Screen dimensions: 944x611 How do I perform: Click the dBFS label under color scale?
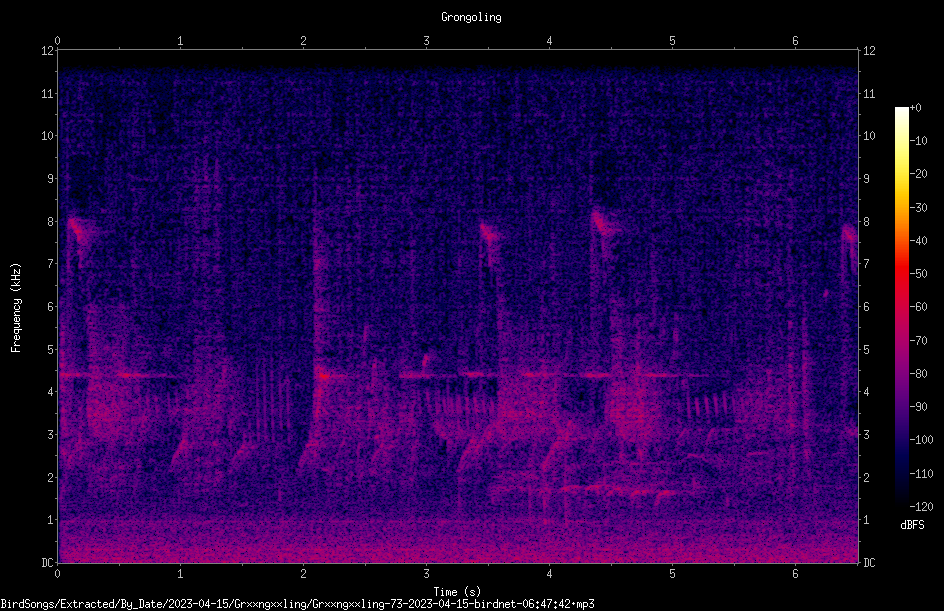[912, 525]
